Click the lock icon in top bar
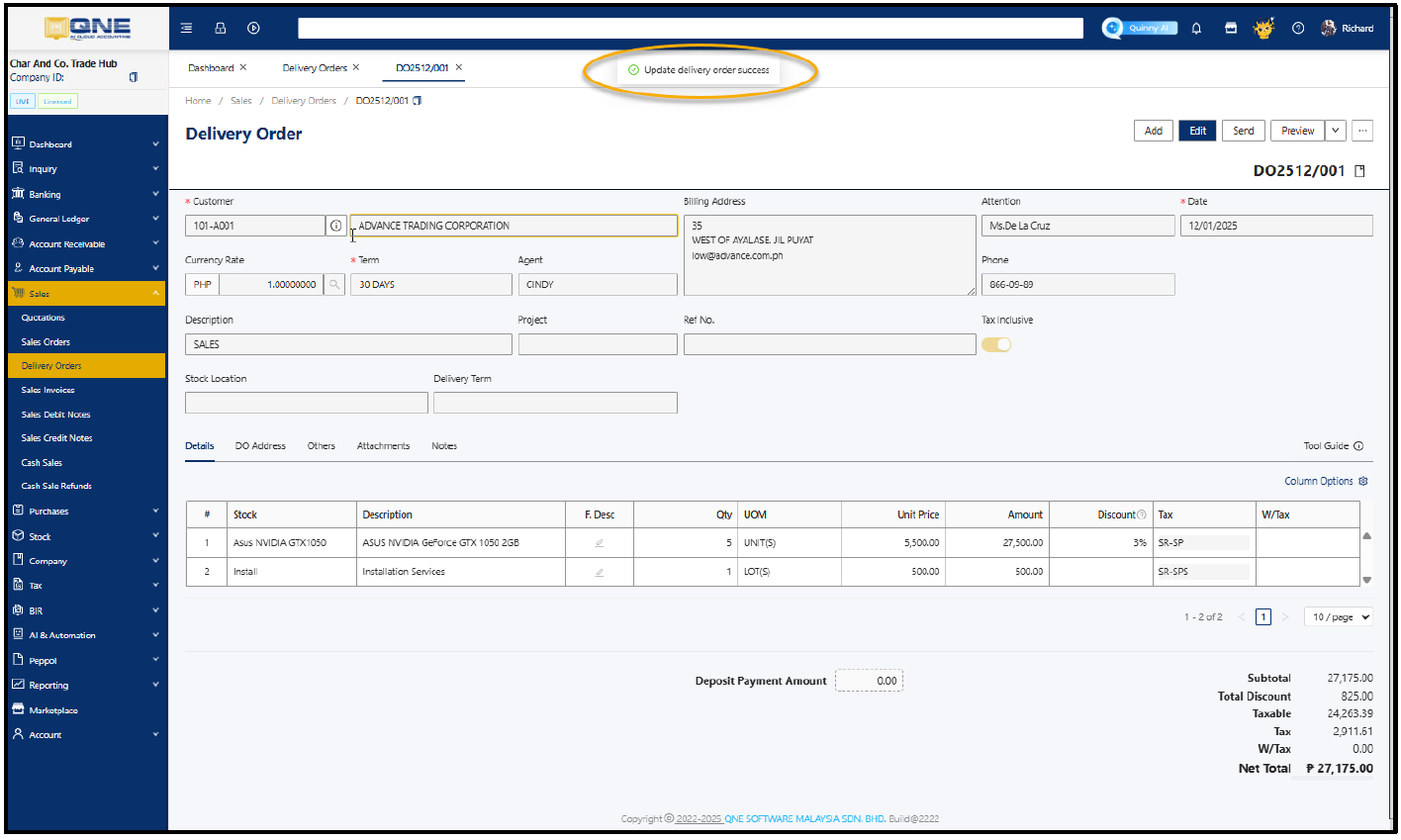1401x840 pixels. click(220, 28)
